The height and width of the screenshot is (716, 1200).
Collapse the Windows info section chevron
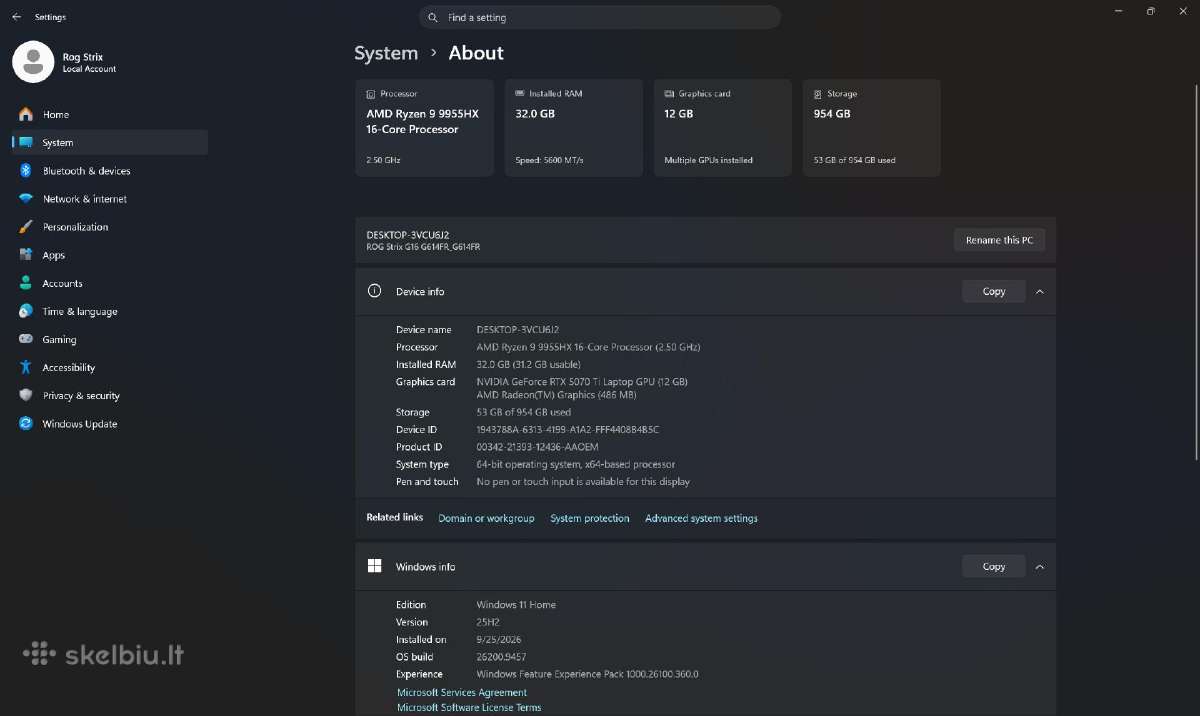1040,566
